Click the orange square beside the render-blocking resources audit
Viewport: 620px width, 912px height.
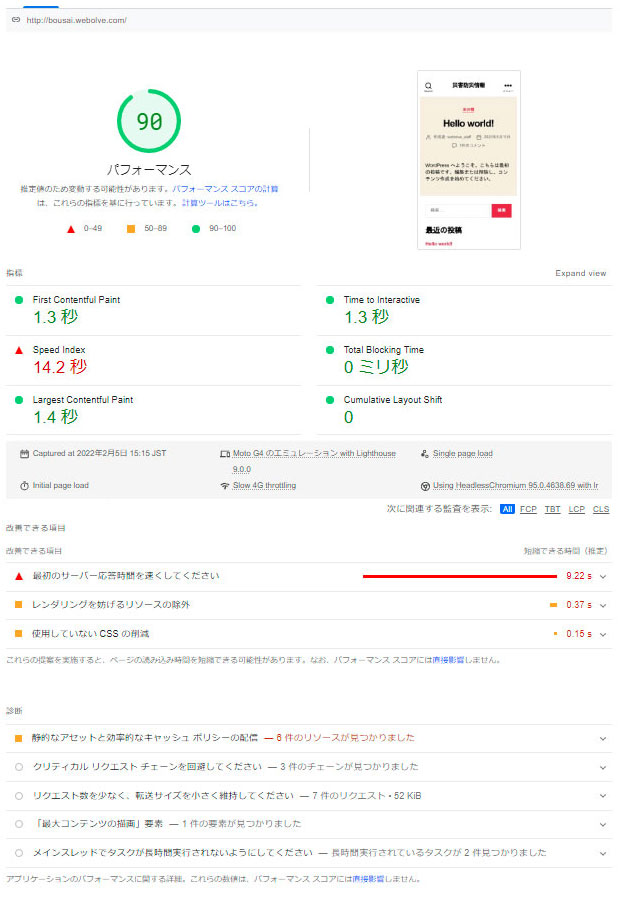pos(19,605)
